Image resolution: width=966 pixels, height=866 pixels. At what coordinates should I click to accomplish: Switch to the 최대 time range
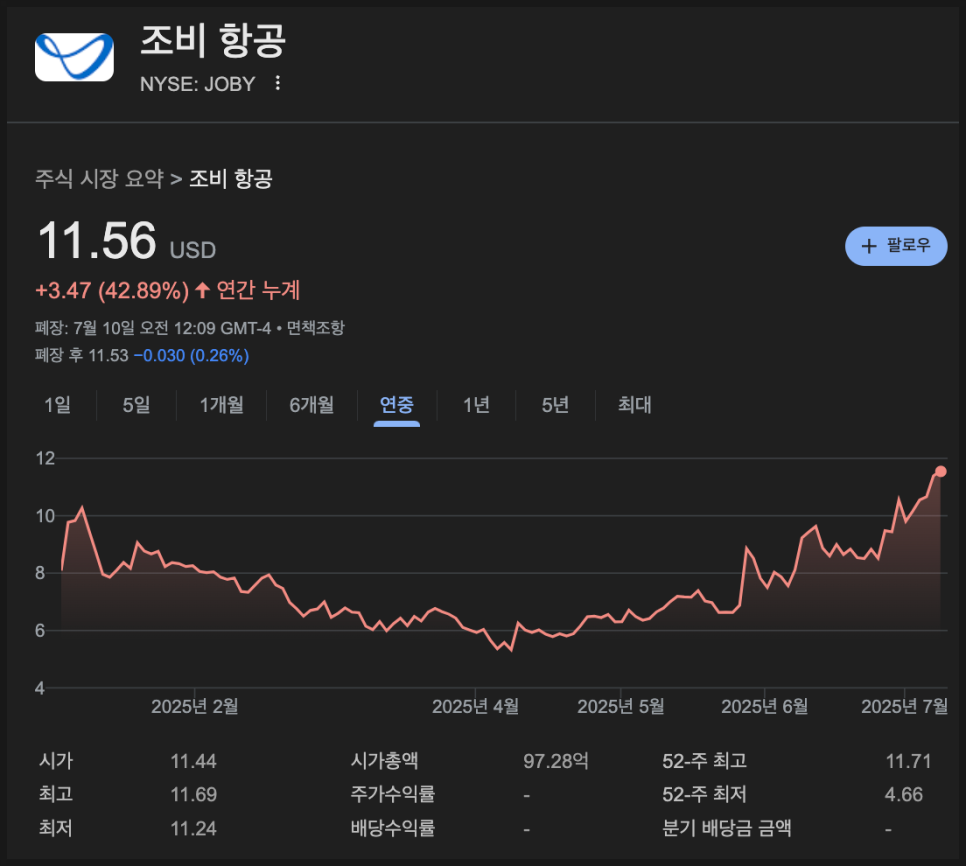click(x=633, y=405)
